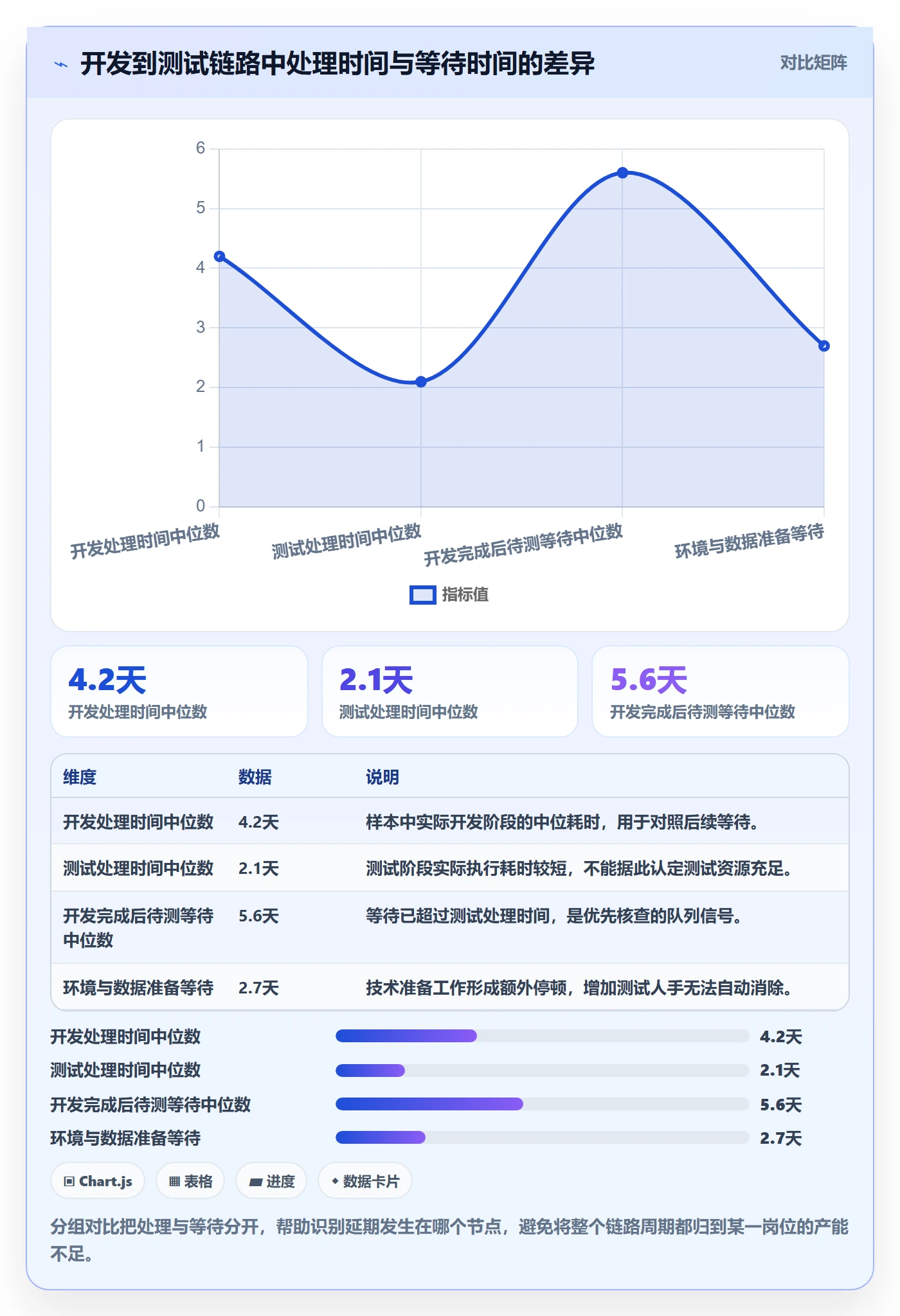The height and width of the screenshot is (1316, 900).
Task: Click the 数据 column header
Action: (x=255, y=777)
